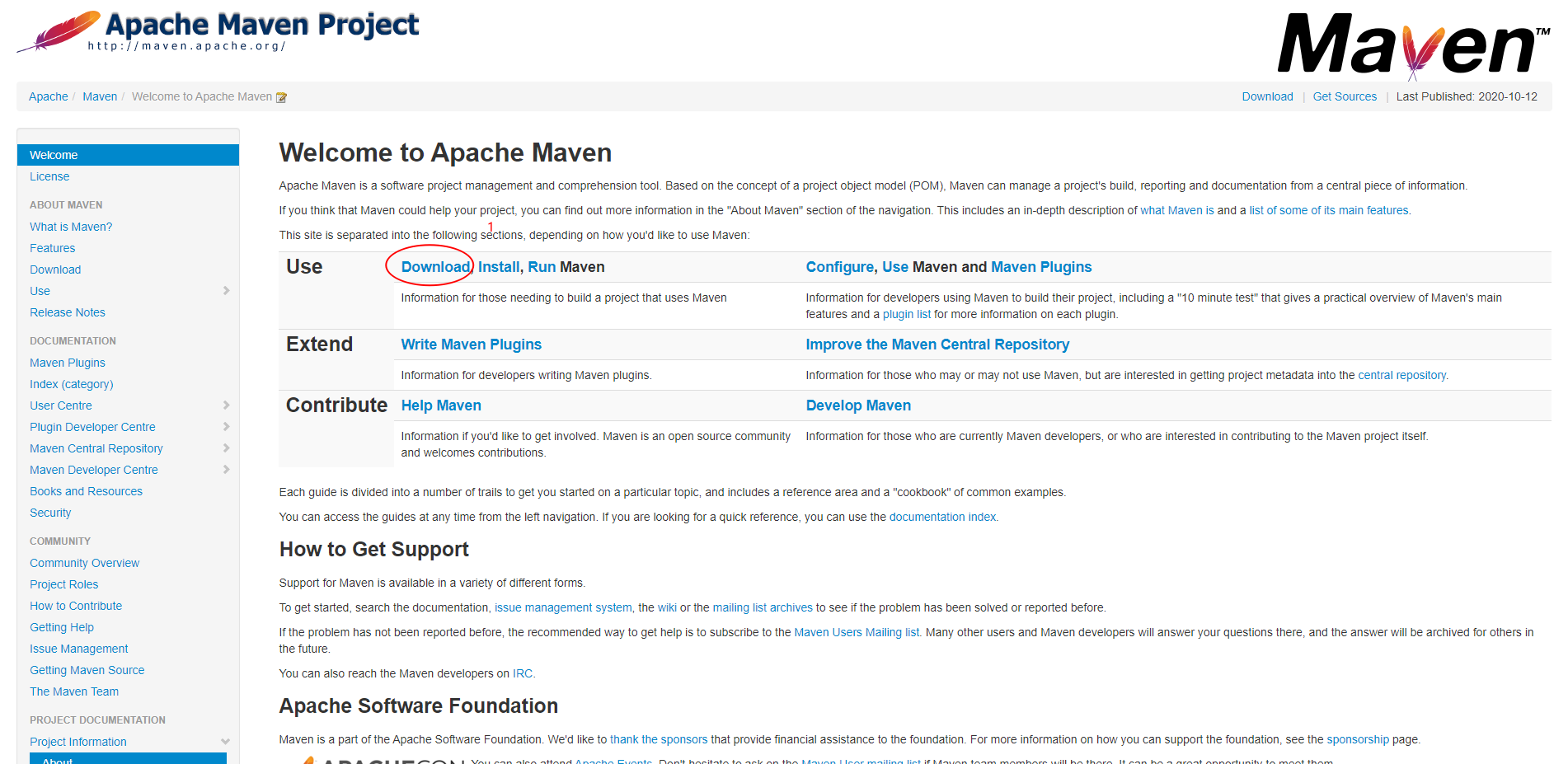Click the Maven Plugins link in heading
Screen dimensions: 1568x764
(1041, 267)
